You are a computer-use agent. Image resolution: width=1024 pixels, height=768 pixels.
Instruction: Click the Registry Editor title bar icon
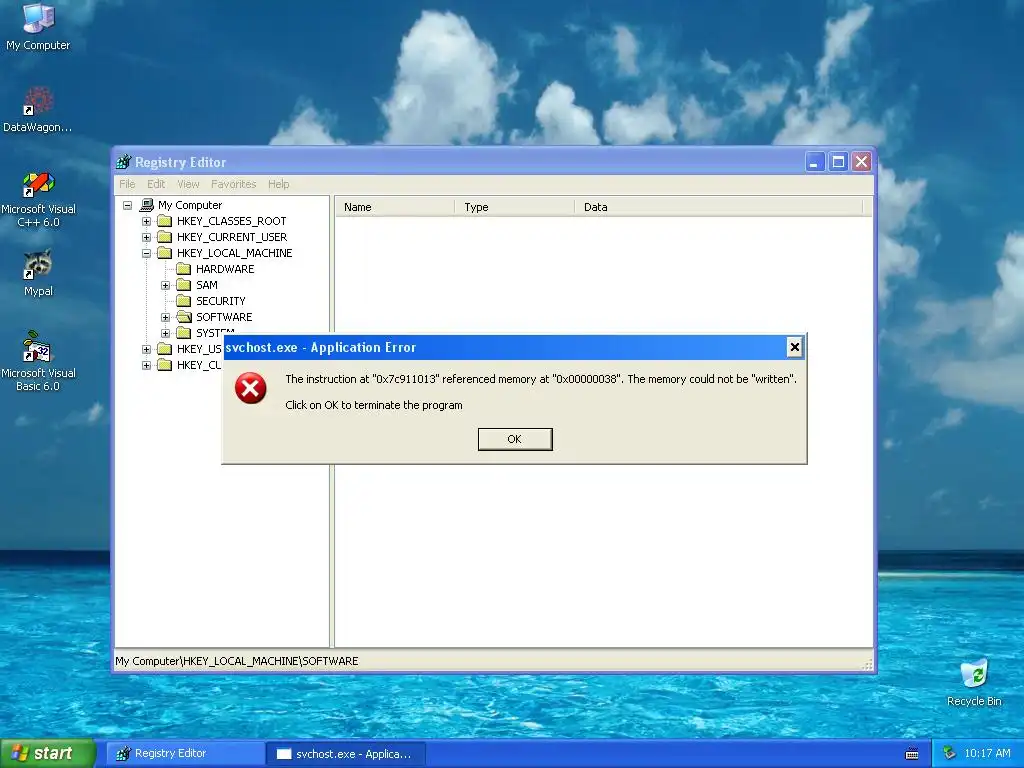[123, 162]
